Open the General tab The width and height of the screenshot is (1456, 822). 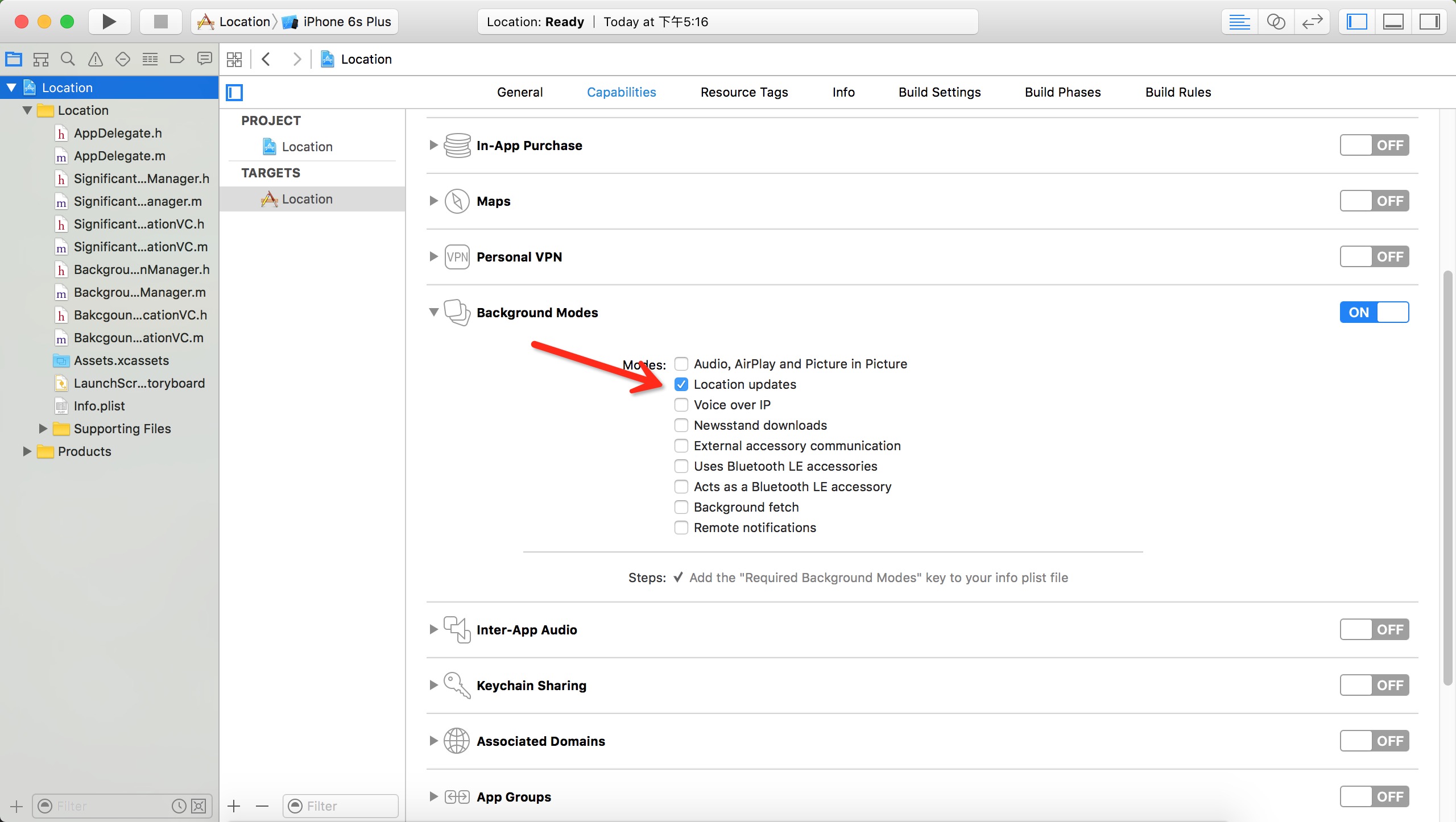coord(519,92)
